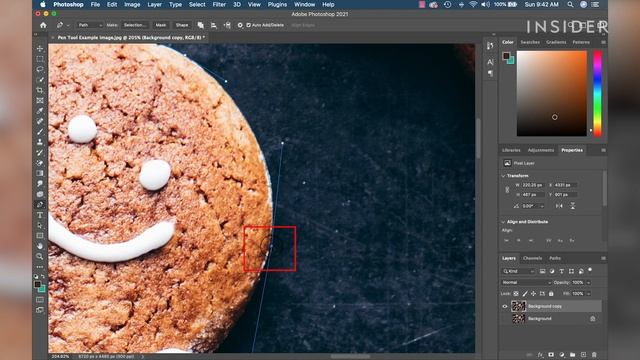Image resolution: width=640 pixels, height=360 pixels.
Task: Open the Select menu
Action: pos(197,4)
